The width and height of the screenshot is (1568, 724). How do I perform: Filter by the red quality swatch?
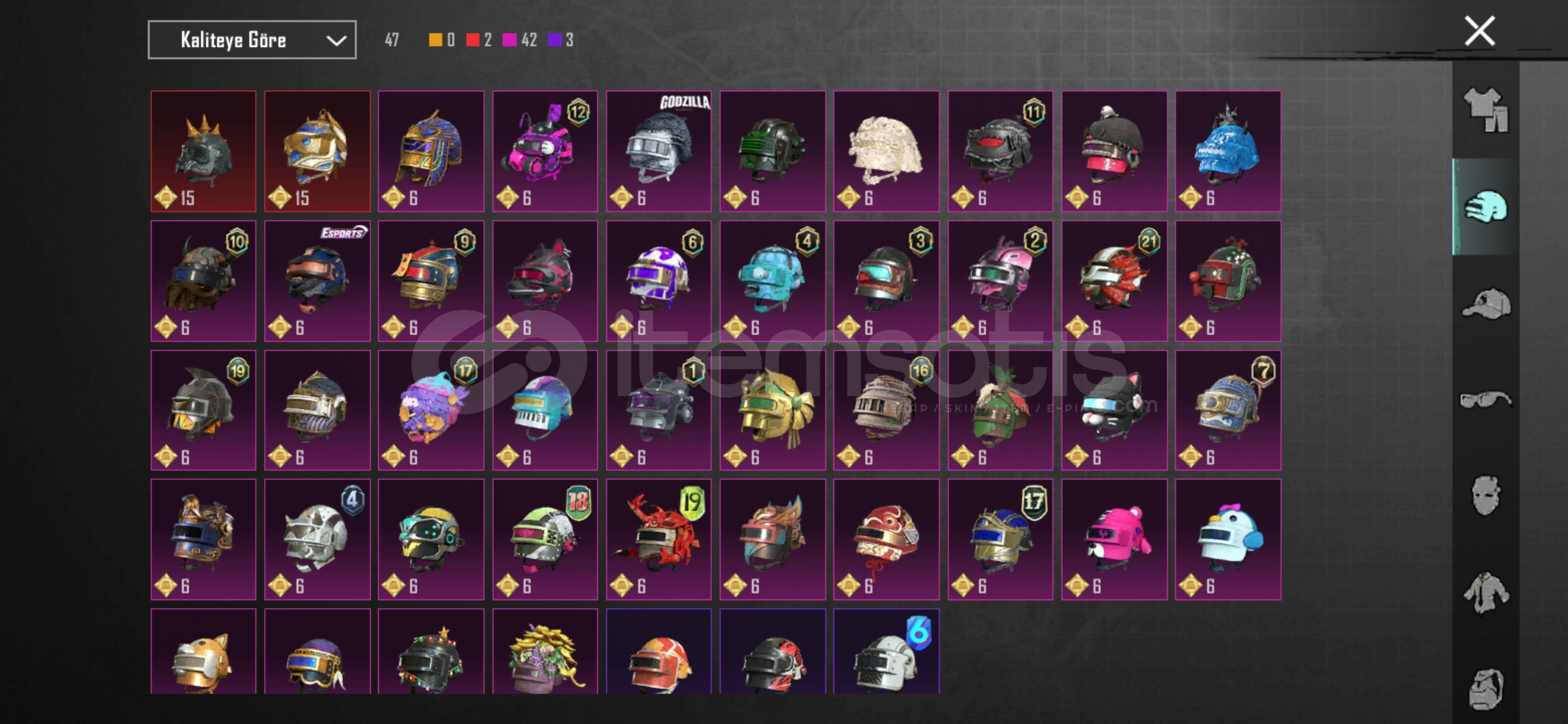coord(473,40)
